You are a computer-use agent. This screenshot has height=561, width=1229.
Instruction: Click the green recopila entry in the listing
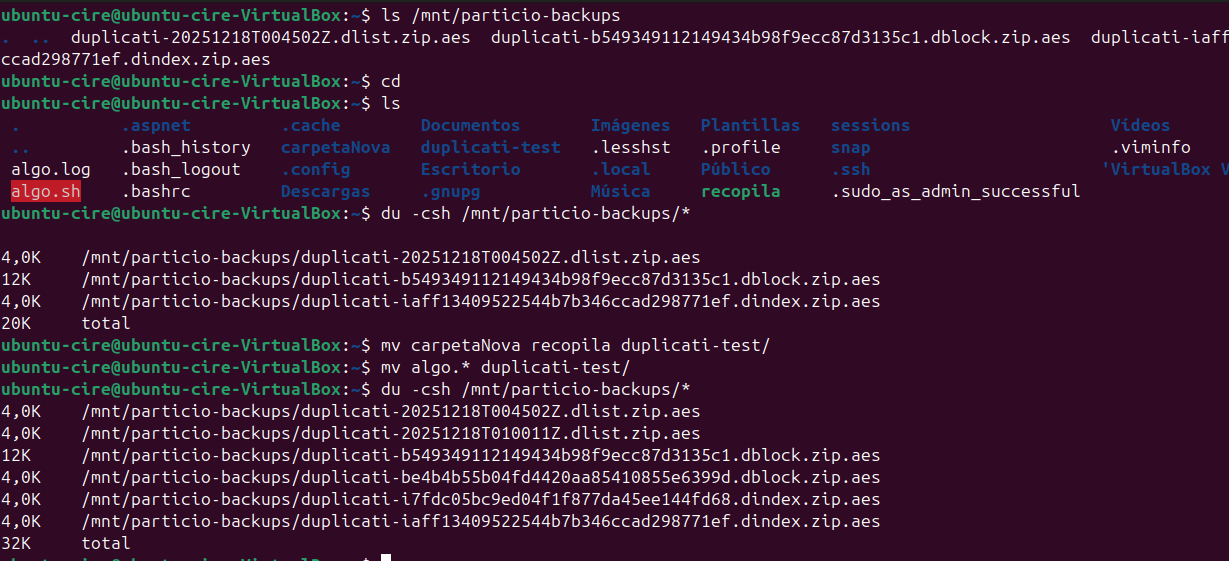click(740, 191)
